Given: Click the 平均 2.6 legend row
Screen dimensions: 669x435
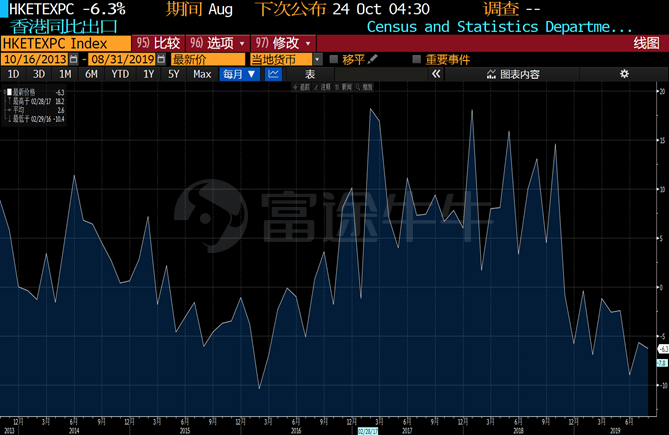Looking at the screenshot, I should click(x=36, y=110).
